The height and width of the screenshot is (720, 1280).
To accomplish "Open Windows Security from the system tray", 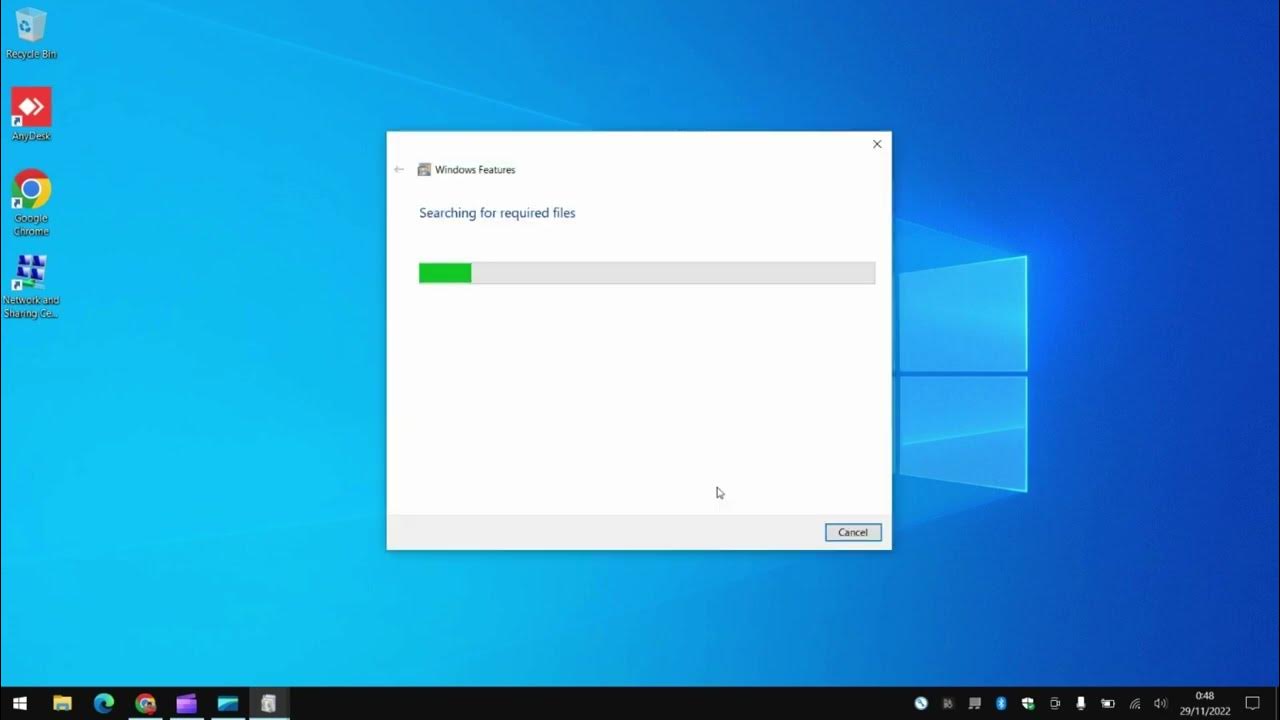I will [x=1028, y=703].
